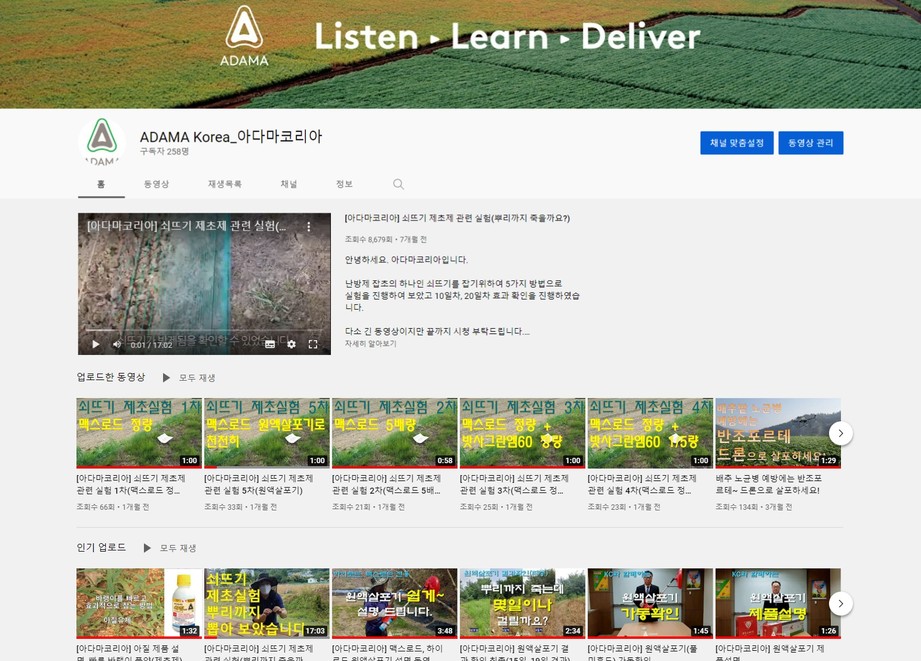Click the 실험 2차 video title text
The width and height of the screenshot is (921, 661).
point(386,484)
